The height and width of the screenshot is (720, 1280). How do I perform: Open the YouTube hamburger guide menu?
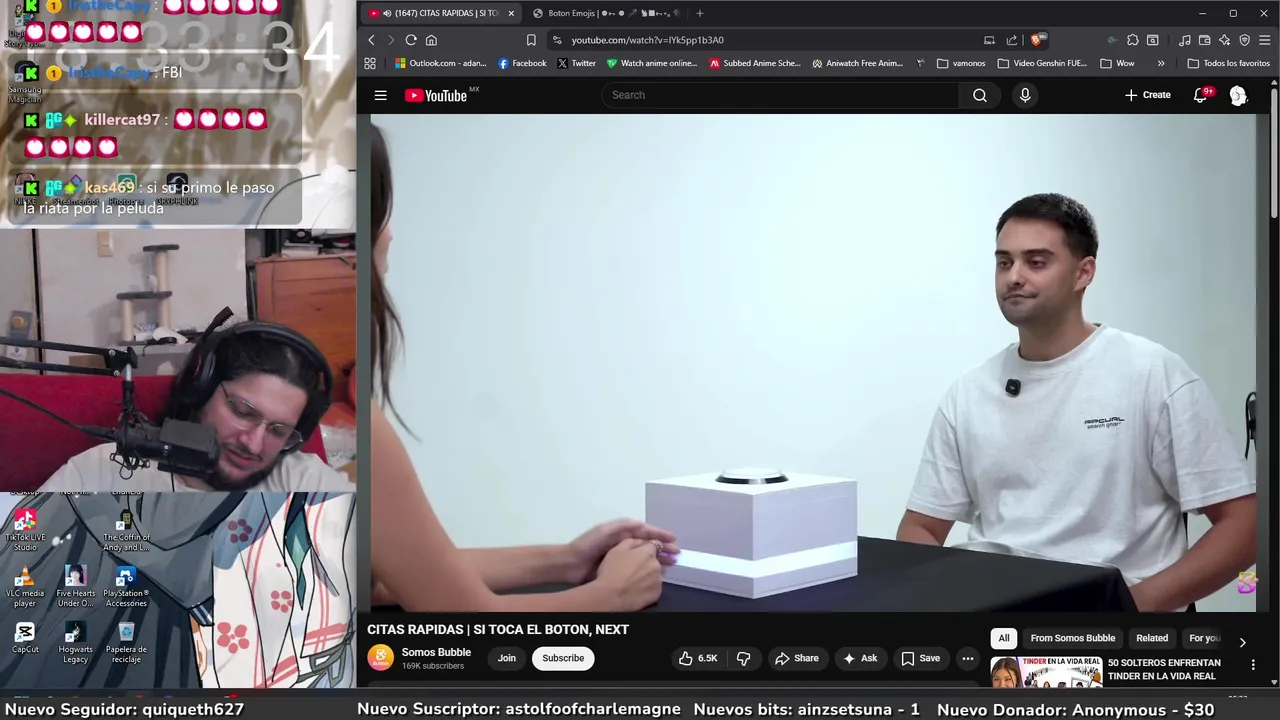[380, 95]
